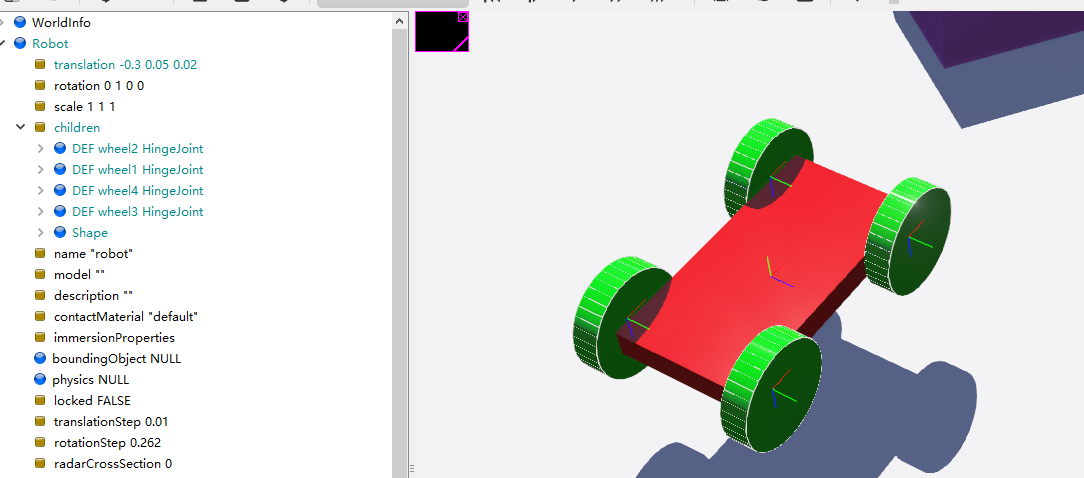Select the description "" field
This screenshot has height=478, width=1084.
93,295
